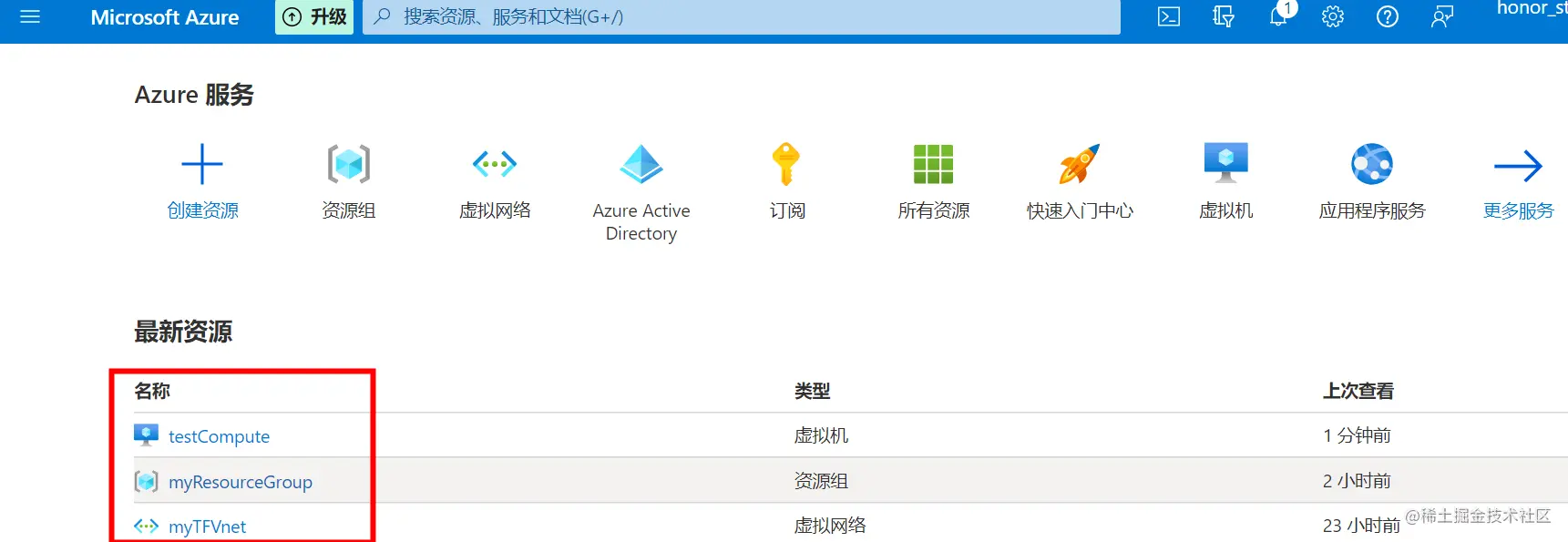Click the 升级 upgrade button
Screen dimensions: 1568x542
tap(314, 17)
